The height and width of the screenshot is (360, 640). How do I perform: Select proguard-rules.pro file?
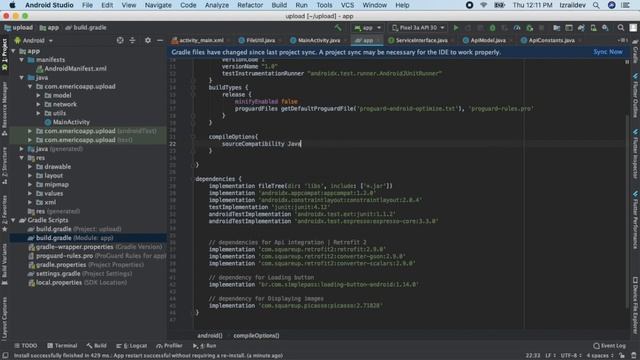tap(97, 256)
